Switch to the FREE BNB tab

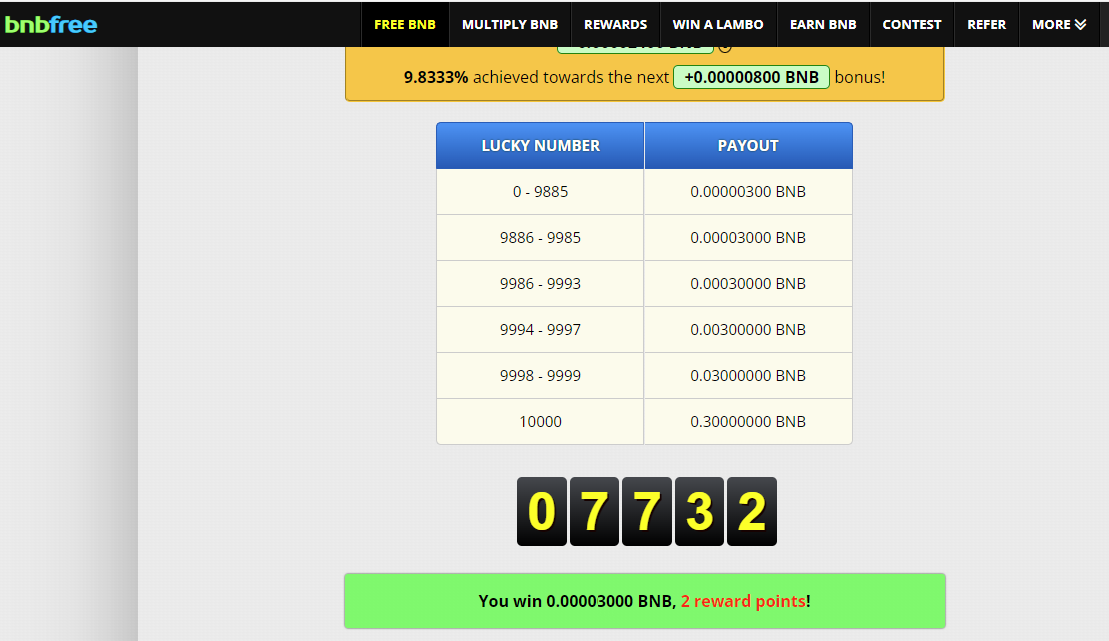click(x=404, y=24)
